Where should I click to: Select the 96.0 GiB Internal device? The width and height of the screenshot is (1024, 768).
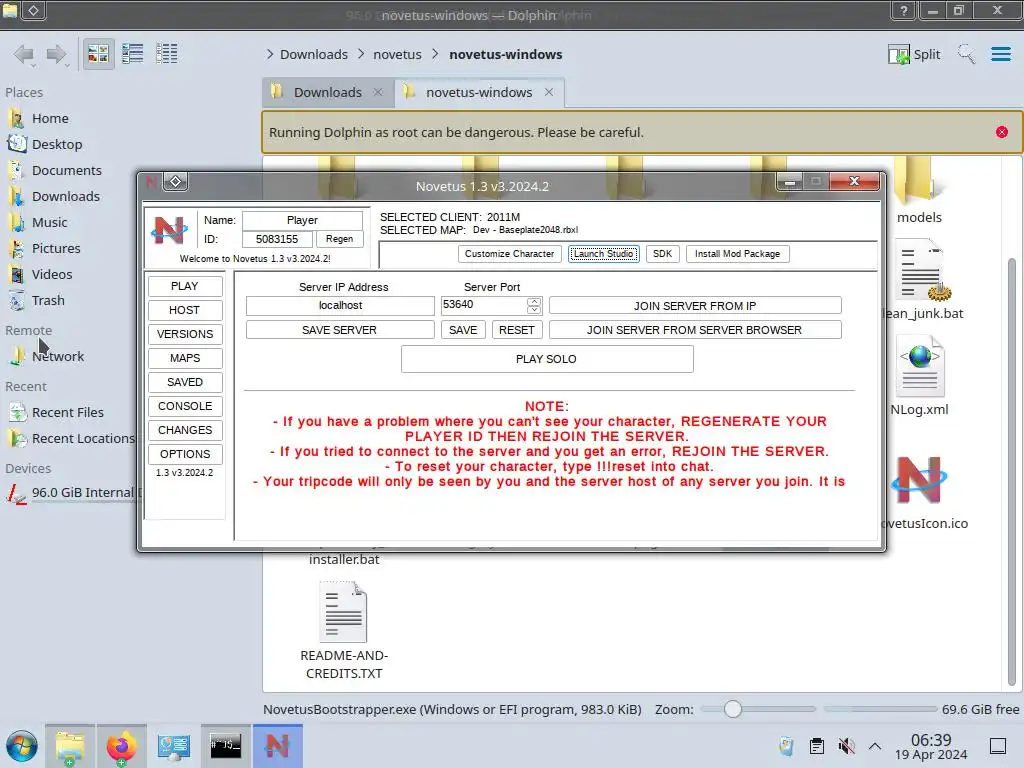click(82, 493)
